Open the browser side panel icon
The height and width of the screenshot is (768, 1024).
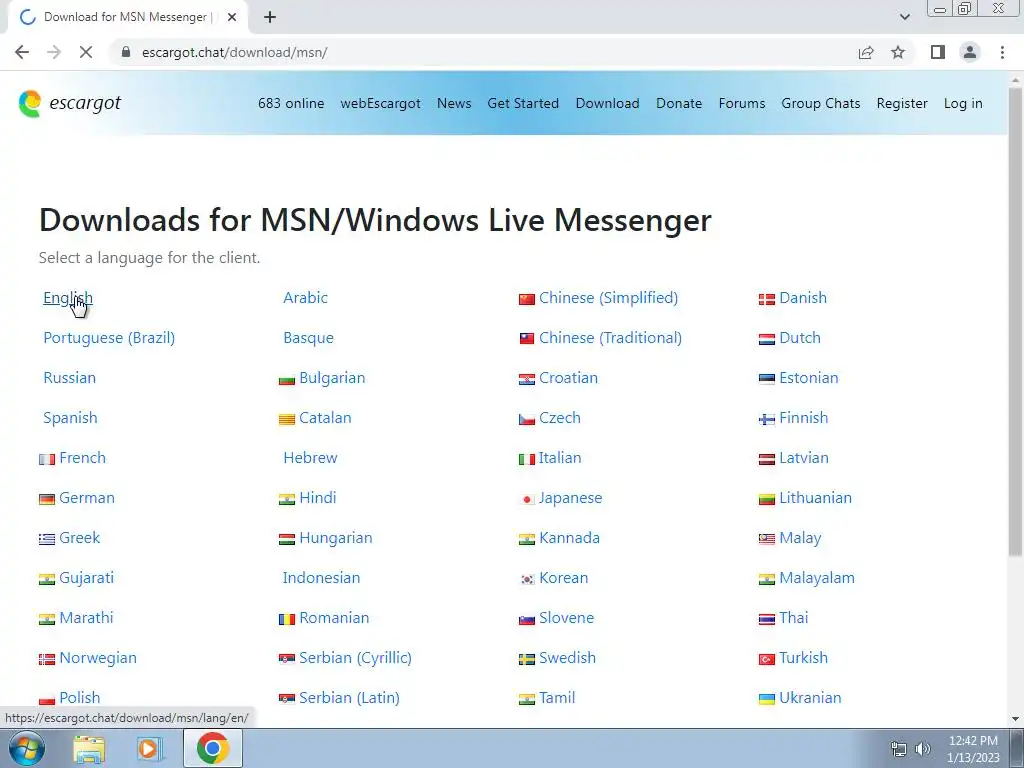point(938,52)
